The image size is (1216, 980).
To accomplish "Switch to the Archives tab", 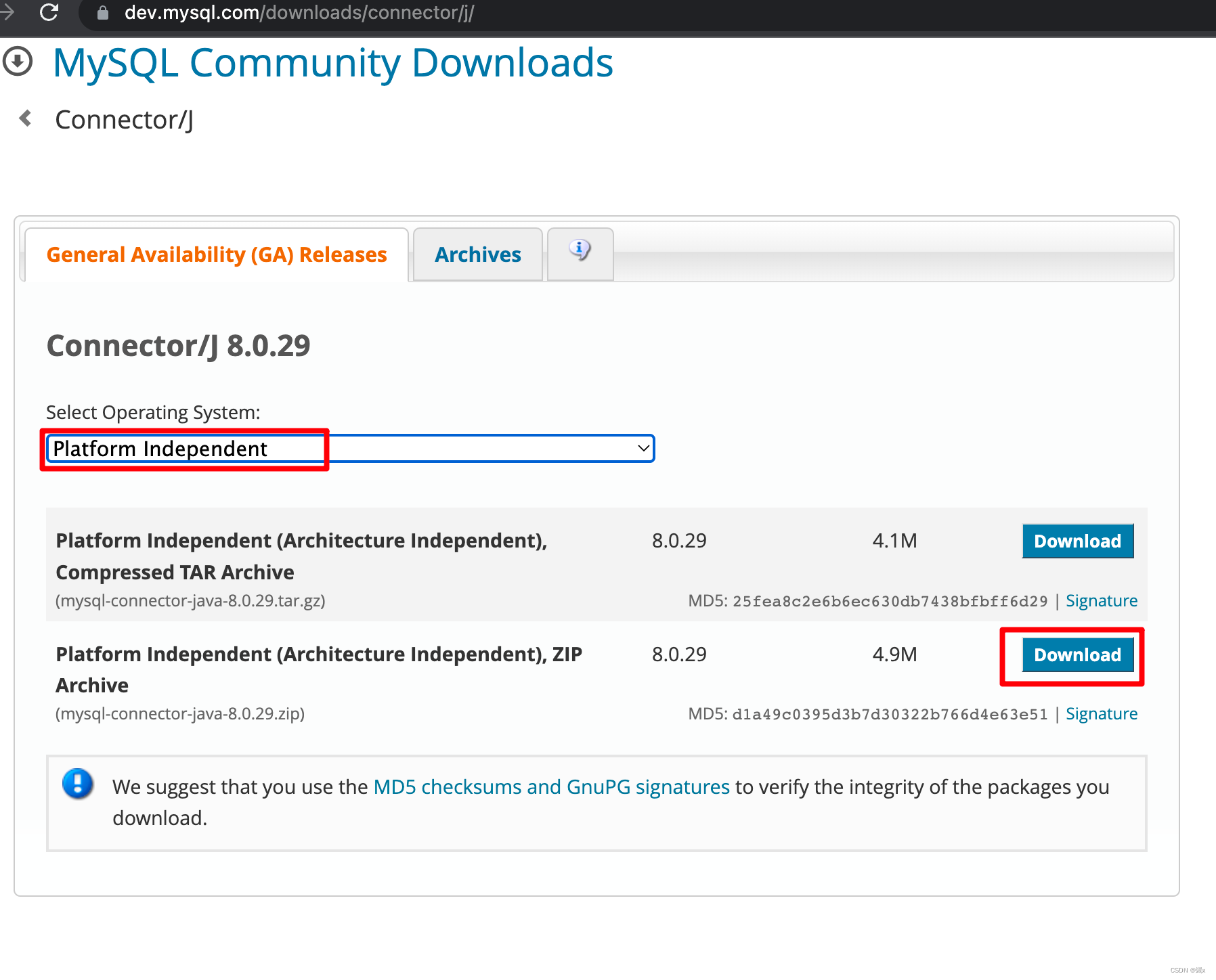I will pyautogui.click(x=478, y=254).
